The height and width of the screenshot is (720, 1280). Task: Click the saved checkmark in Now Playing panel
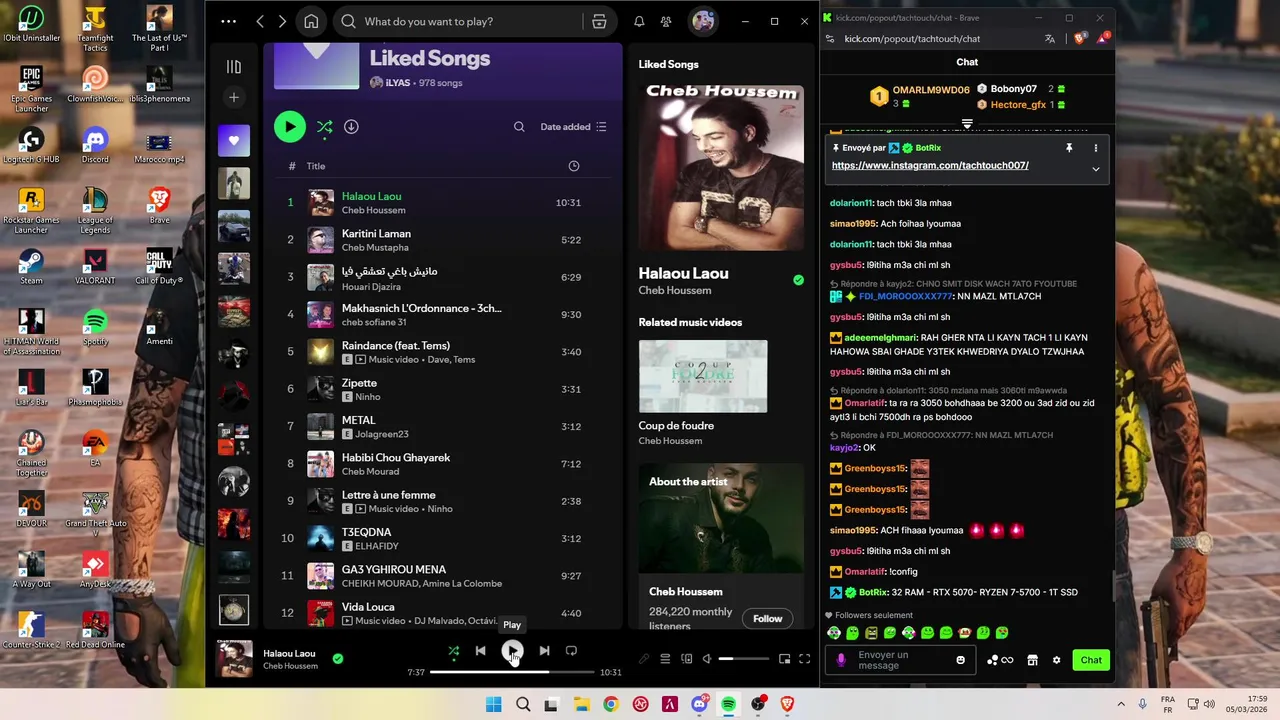click(x=798, y=280)
